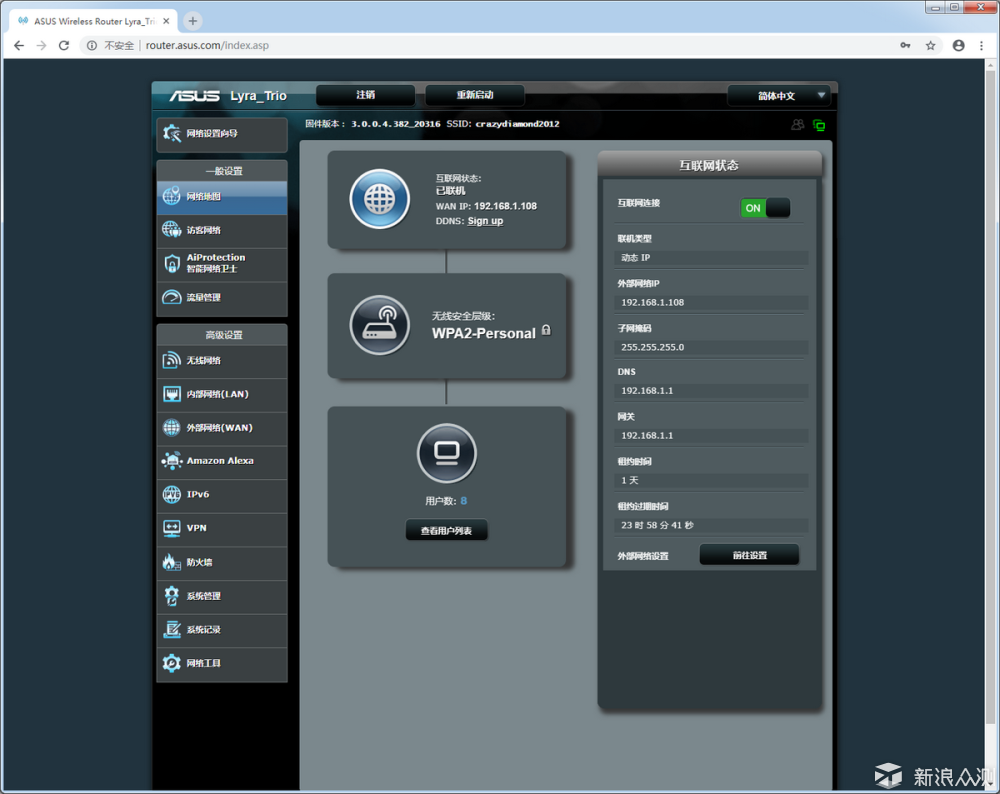
Task: Click the ASUS logo in header
Action: coord(195,96)
